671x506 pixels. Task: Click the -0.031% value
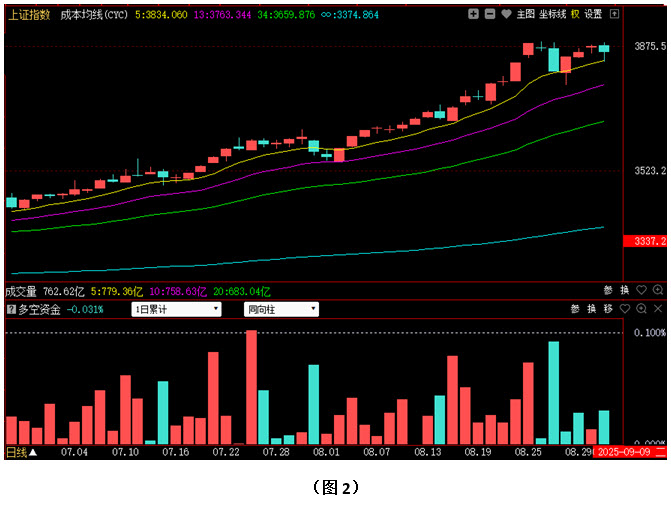pos(85,310)
